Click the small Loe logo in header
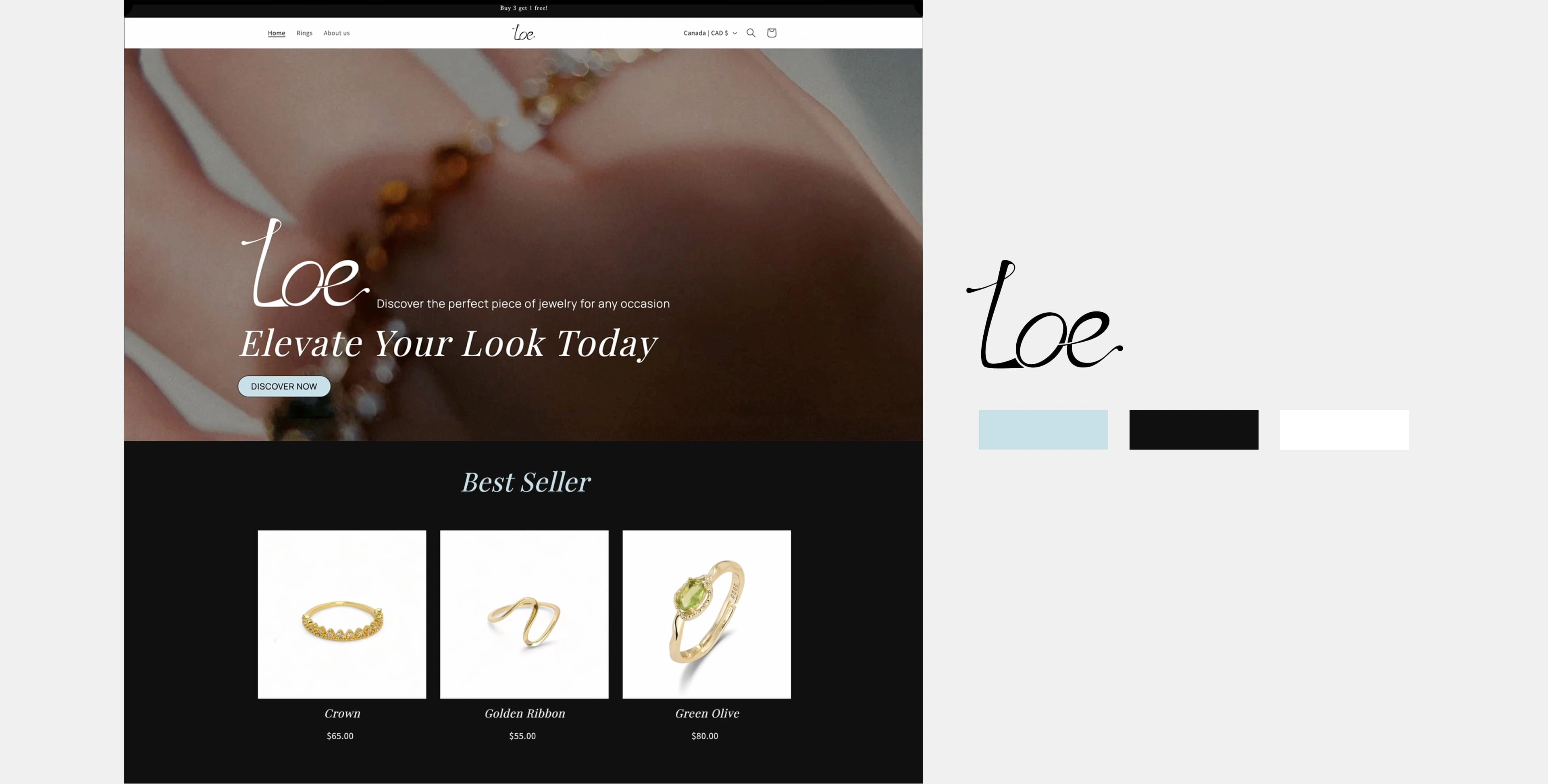Screen dimensions: 1548x784 click(x=523, y=33)
